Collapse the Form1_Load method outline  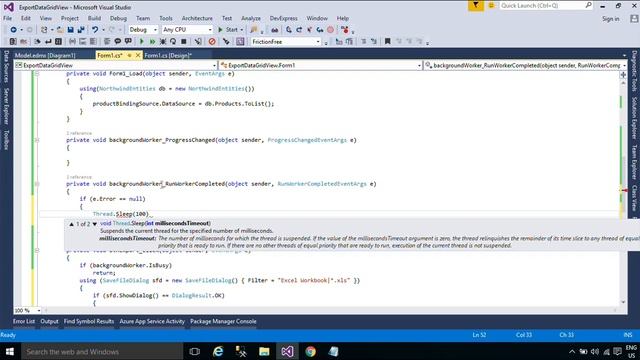[37, 74]
